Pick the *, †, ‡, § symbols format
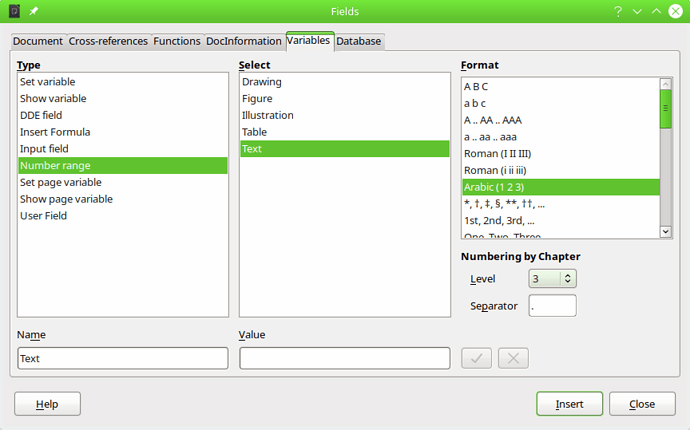 click(561, 204)
